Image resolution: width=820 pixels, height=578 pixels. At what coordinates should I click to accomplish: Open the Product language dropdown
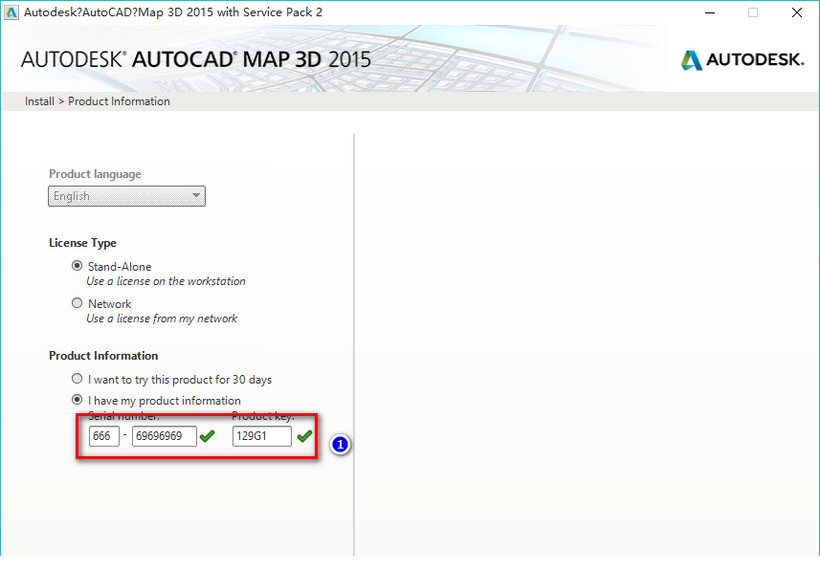click(x=127, y=196)
